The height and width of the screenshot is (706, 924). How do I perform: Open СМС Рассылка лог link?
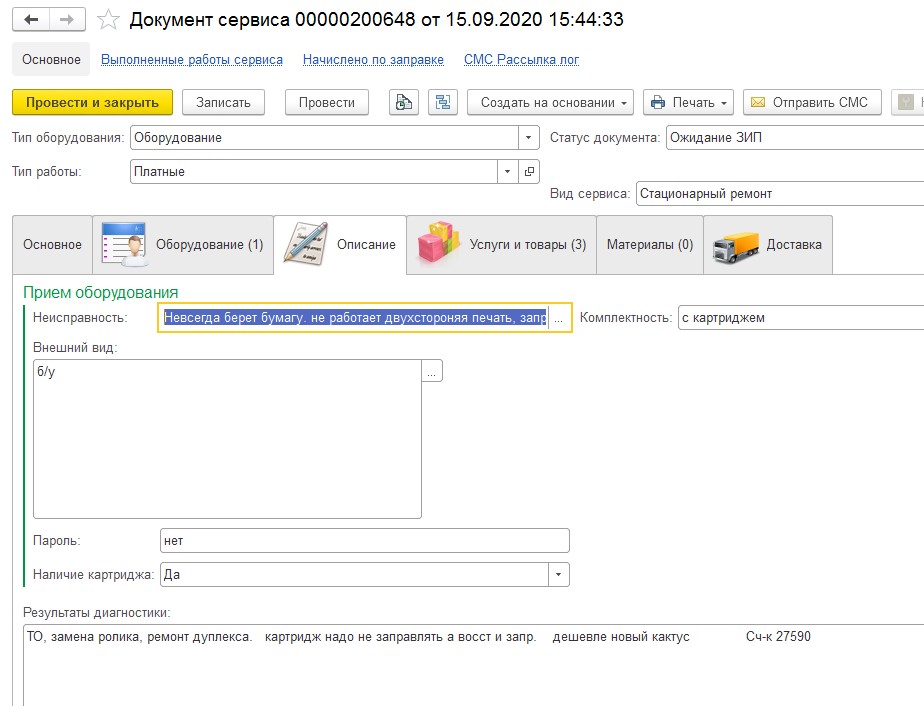[521, 60]
